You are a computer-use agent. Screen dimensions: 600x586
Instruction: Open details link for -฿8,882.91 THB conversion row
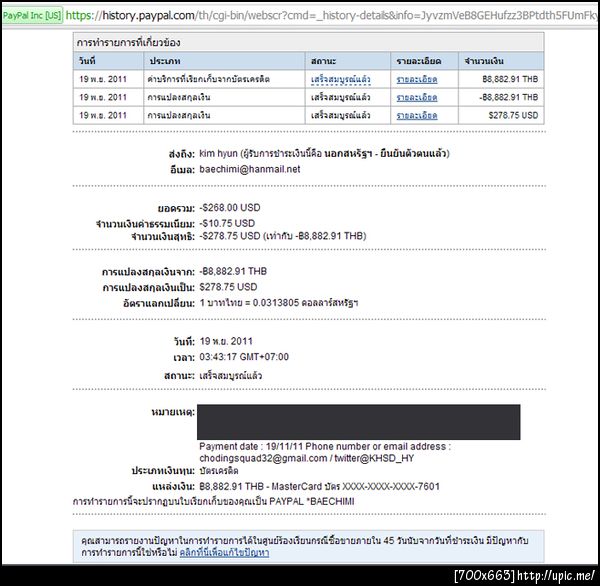point(417,97)
